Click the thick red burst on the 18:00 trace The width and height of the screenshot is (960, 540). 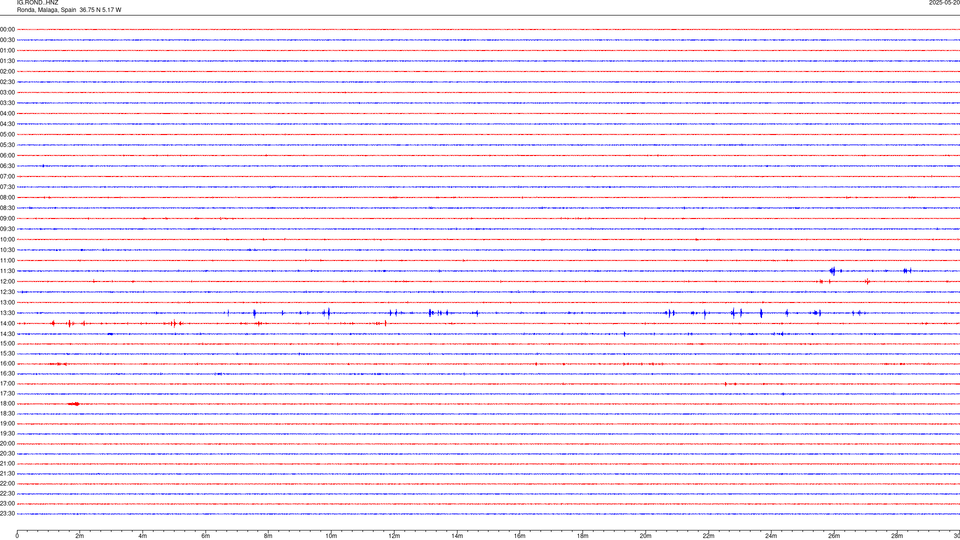74,404
